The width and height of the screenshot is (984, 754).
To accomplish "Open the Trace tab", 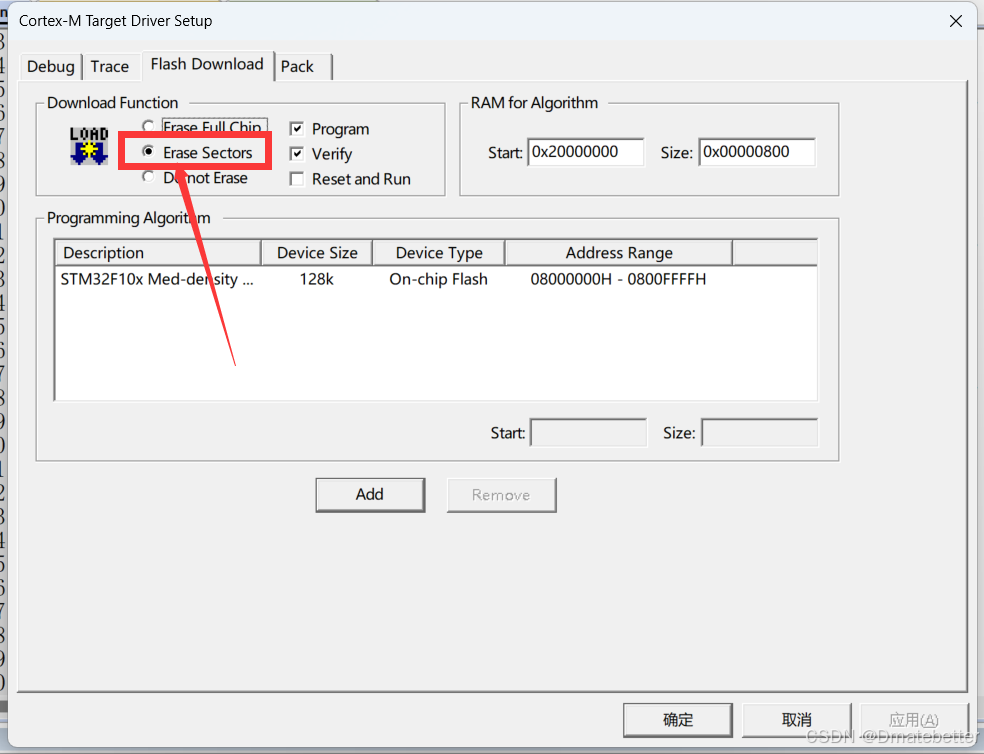I will pos(110,66).
